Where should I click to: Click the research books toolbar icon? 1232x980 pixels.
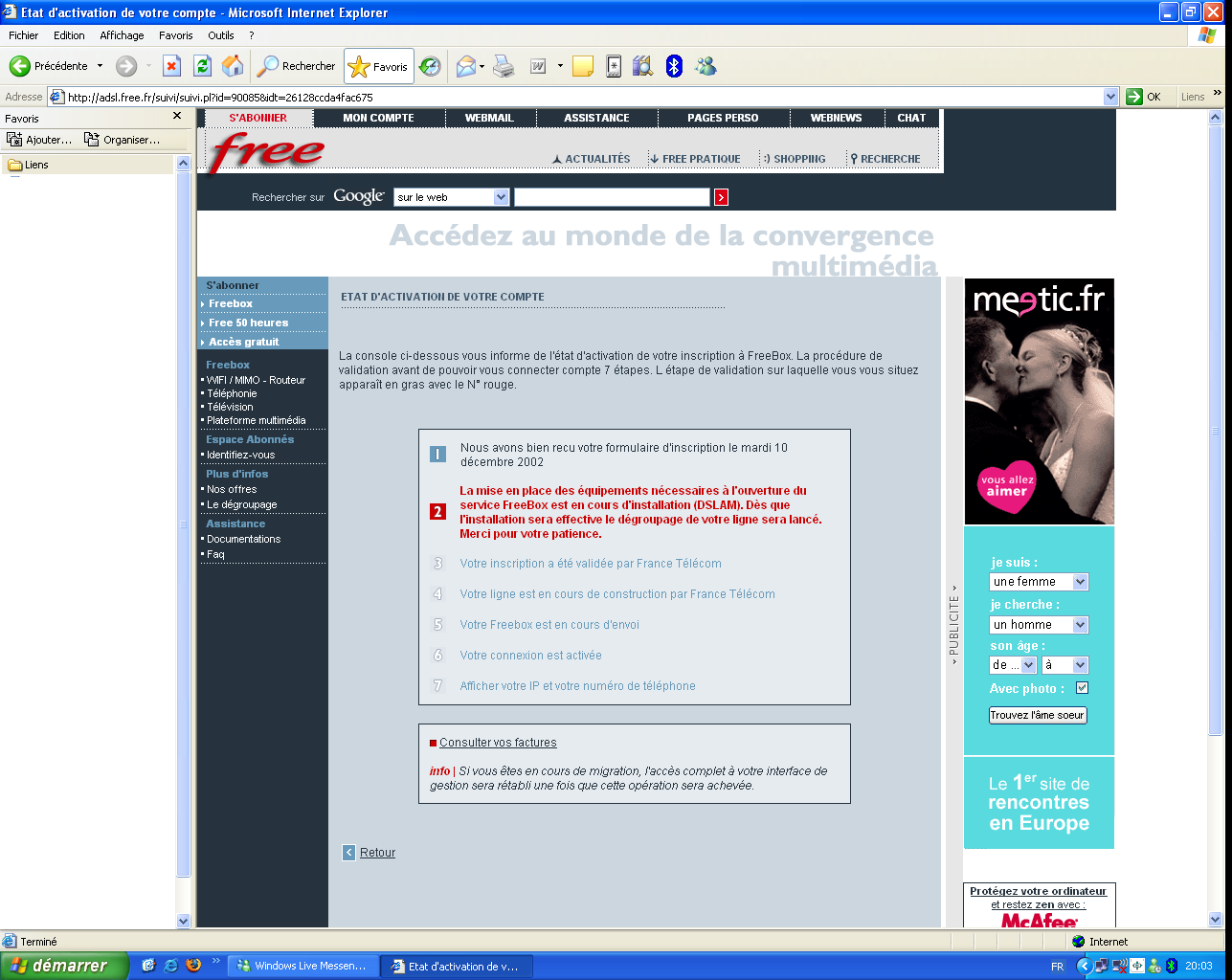(x=643, y=66)
